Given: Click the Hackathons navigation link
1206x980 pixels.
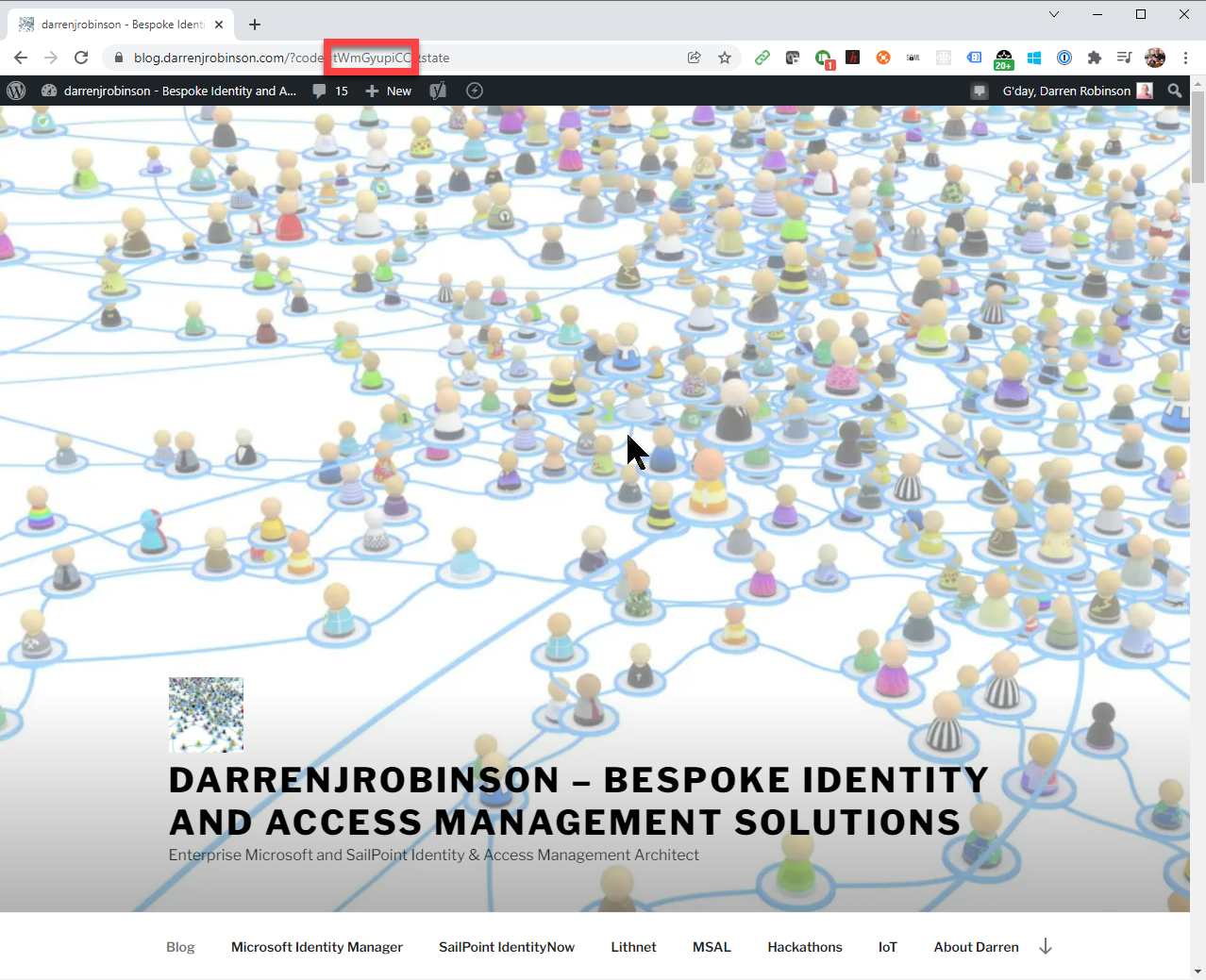Looking at the screenshot, I should click(x=804, y=947).
